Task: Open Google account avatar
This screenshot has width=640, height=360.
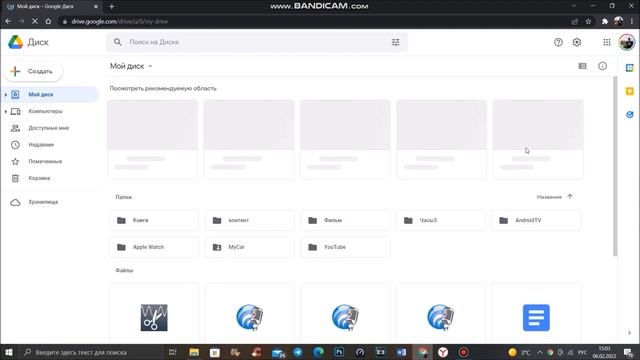Action: point(627,42)
